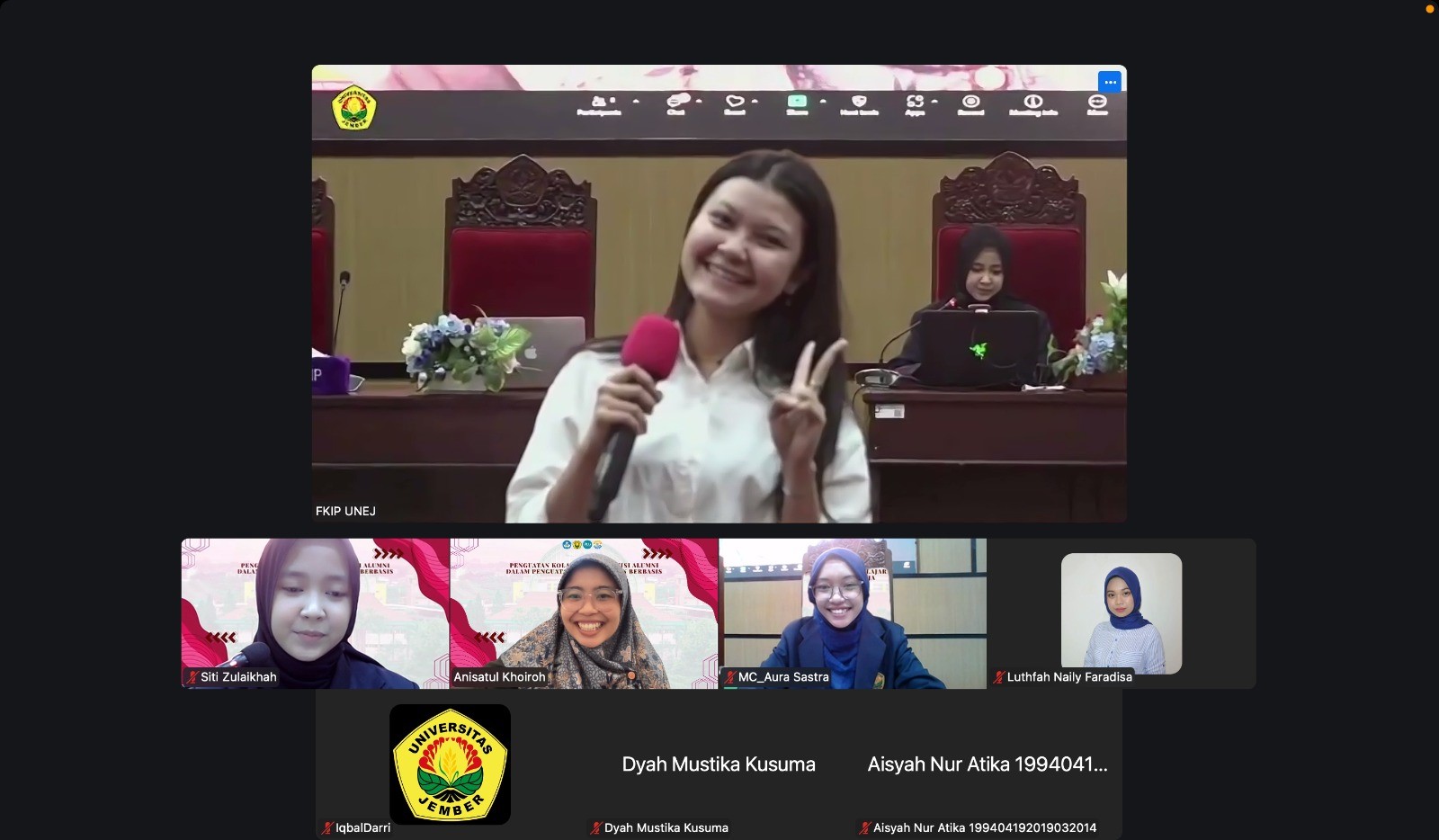Click the React heart icon
The image size is (1439, 840).
pyautogui.click(x=735, y=102)
